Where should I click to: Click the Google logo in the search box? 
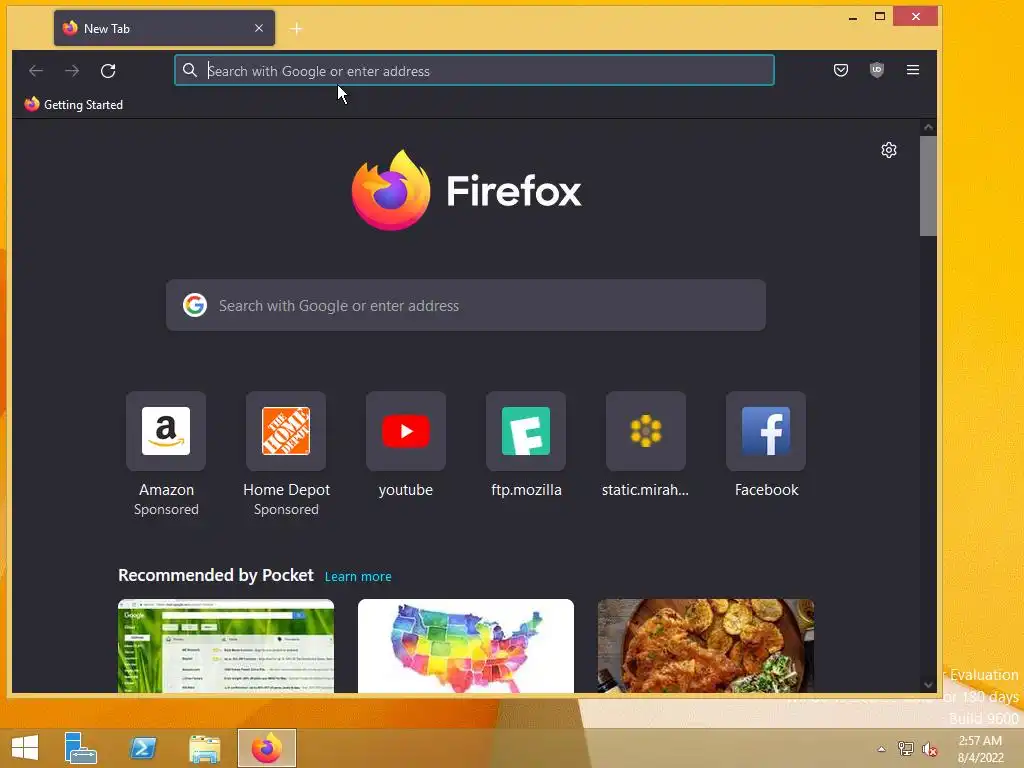coord(195,305)
